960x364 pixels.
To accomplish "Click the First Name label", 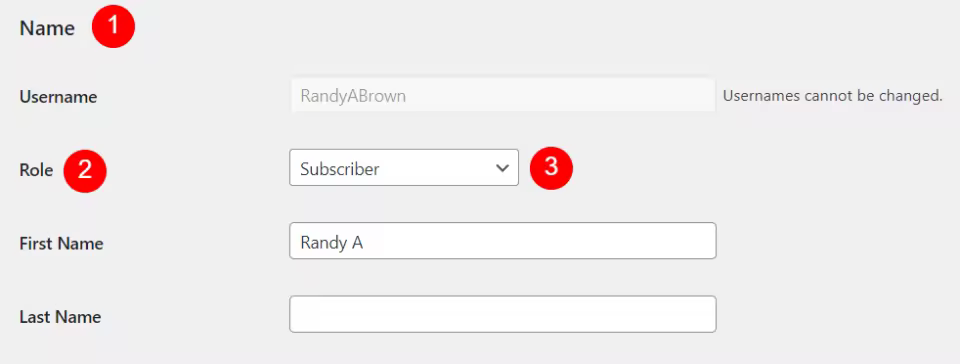I will [61, 244].
